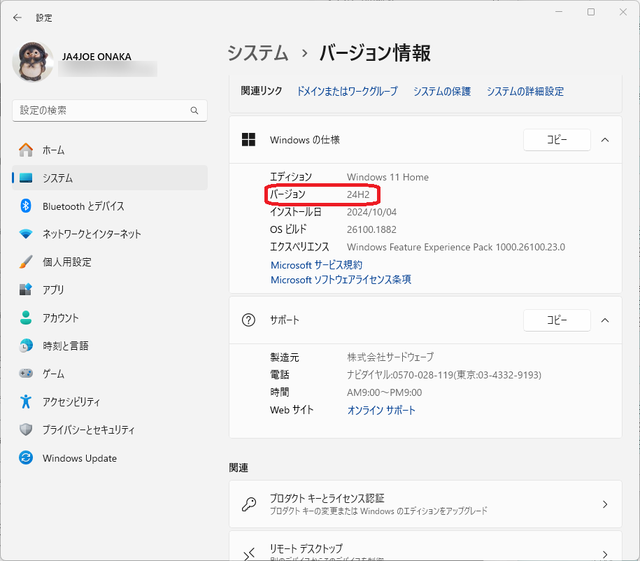Image resolution: width=640 pixels, height=561 pixels.
Task: Open the プライバシーとセキュリティ shield icon
Action: point(26,430)
